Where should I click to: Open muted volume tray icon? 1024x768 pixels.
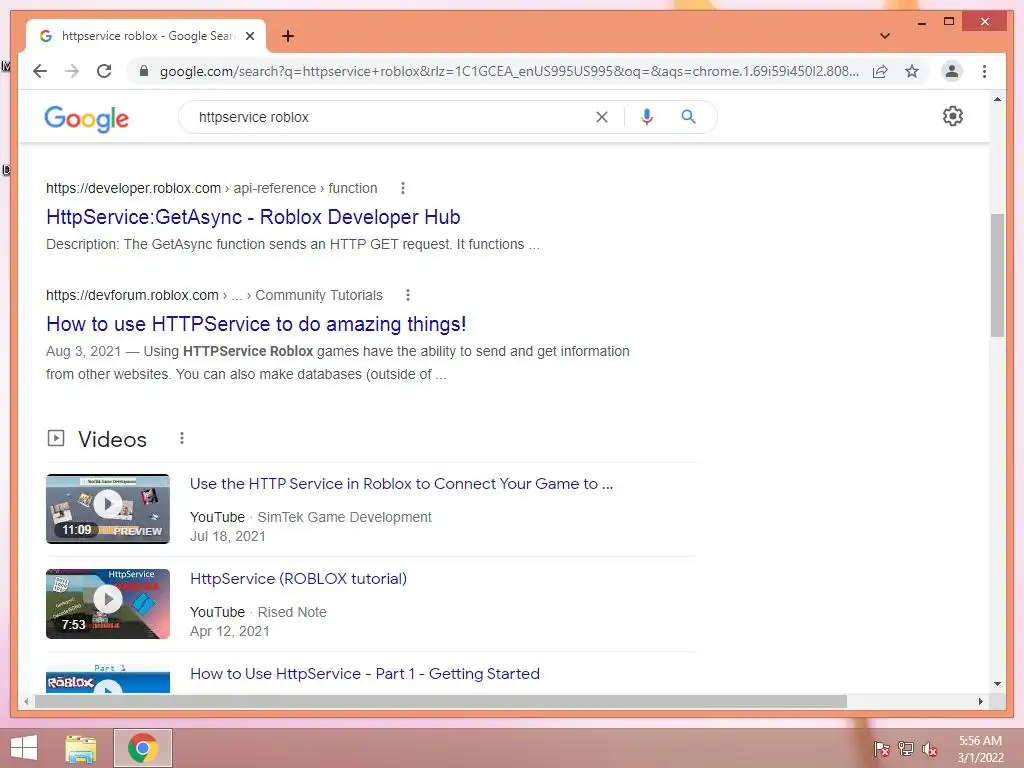tap(930, 748)
